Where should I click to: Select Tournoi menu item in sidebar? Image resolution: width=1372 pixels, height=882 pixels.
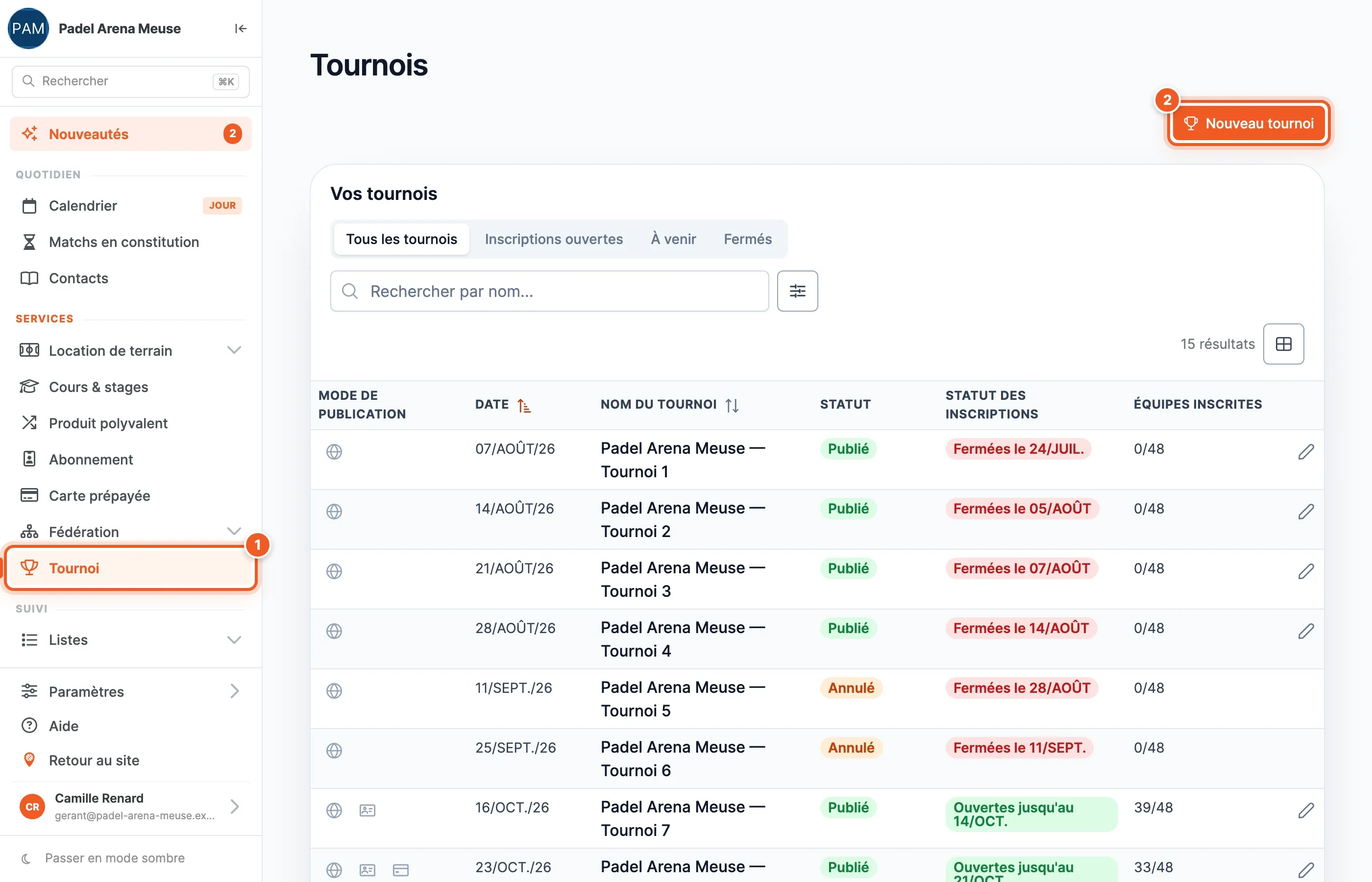pyautogui.click(x=130, y=567)
